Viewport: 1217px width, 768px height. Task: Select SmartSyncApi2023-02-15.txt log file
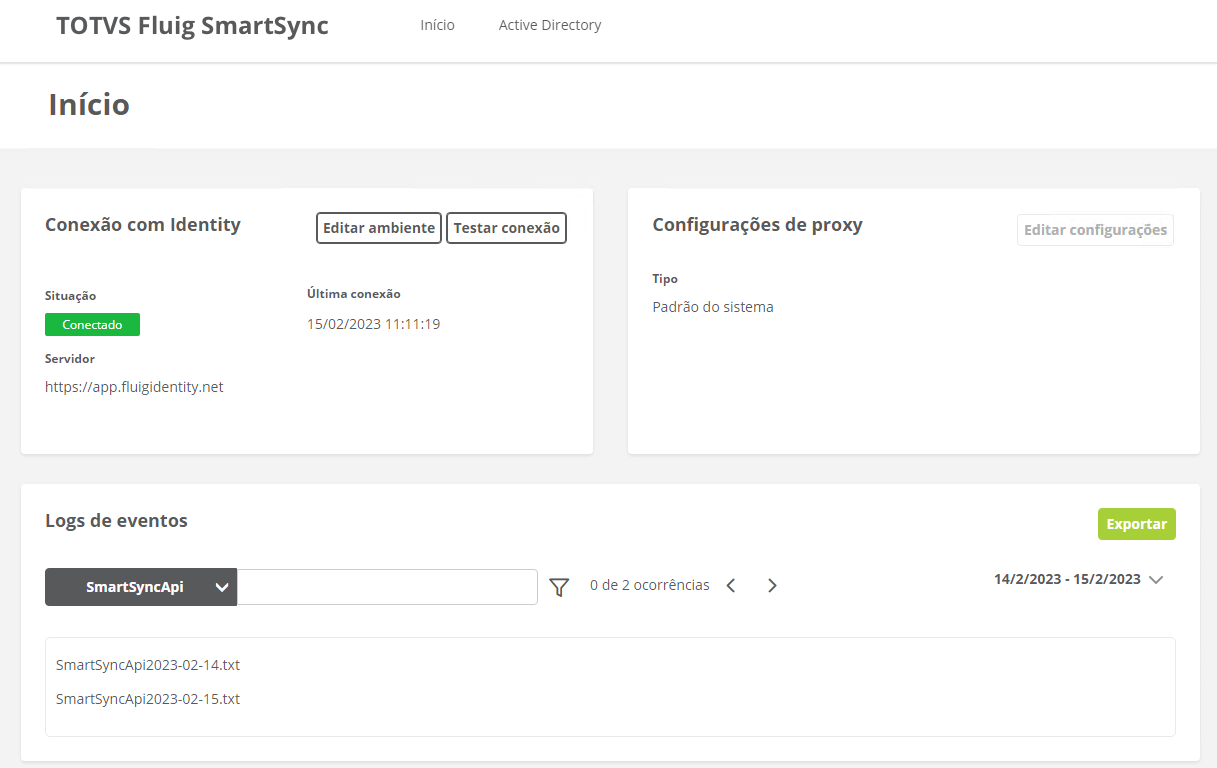148,699
